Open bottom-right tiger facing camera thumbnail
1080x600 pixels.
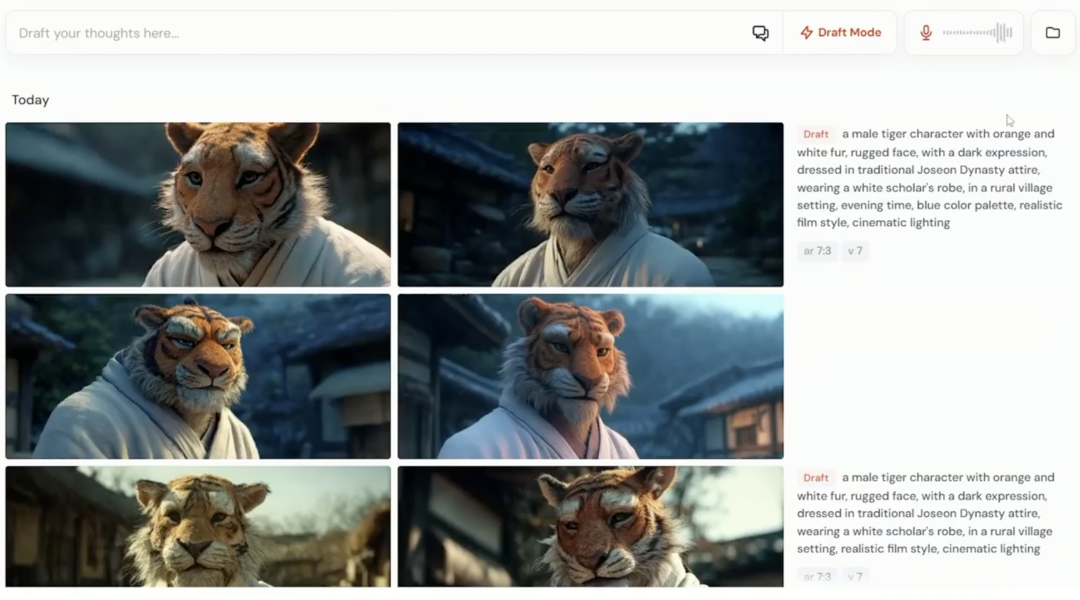590,526
